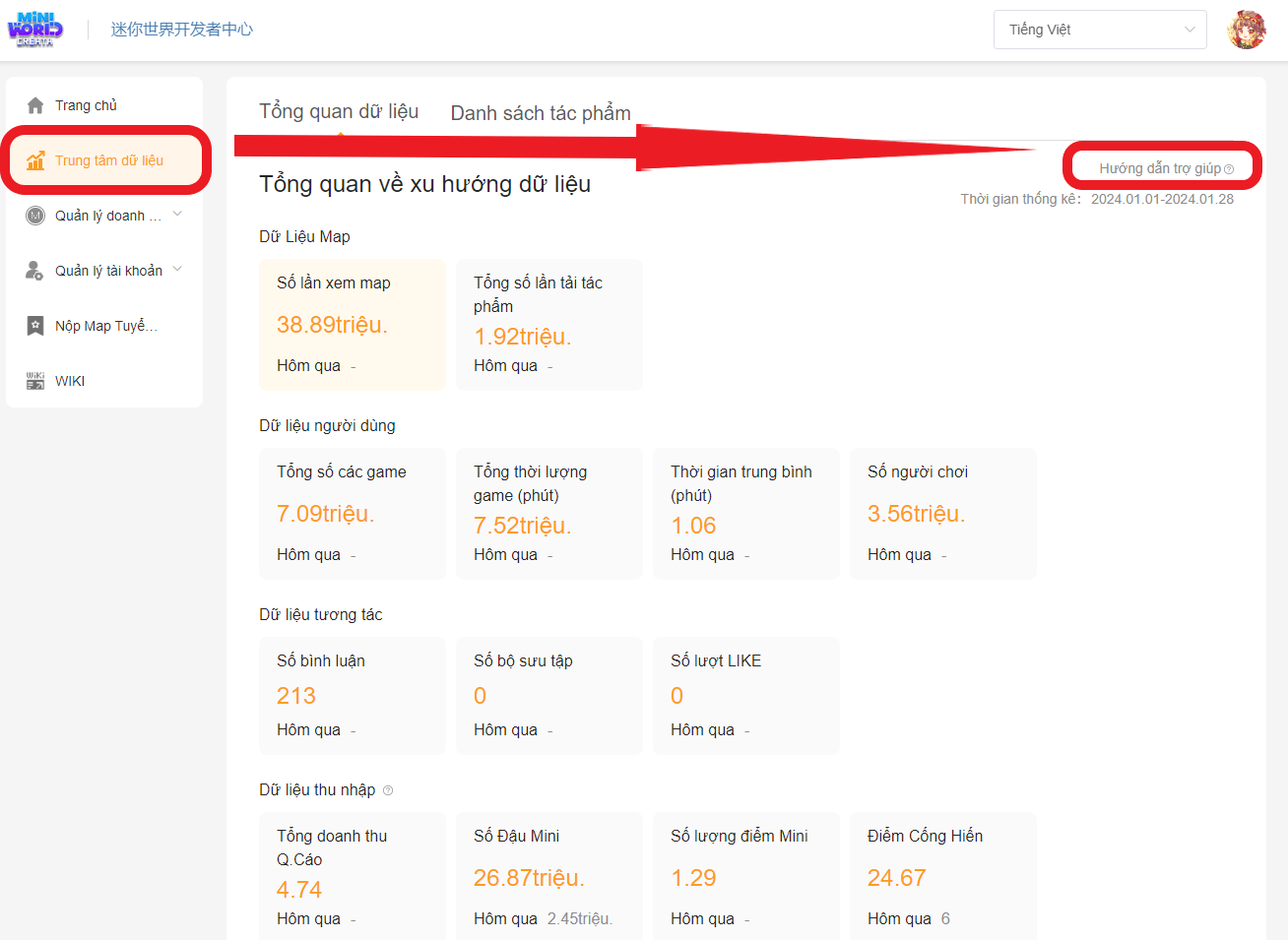Image resolution: width=1288 pixels, height=940 pixels.
Task: Click the bookmark star icon for Nộp Map
Action: point(35,326)
